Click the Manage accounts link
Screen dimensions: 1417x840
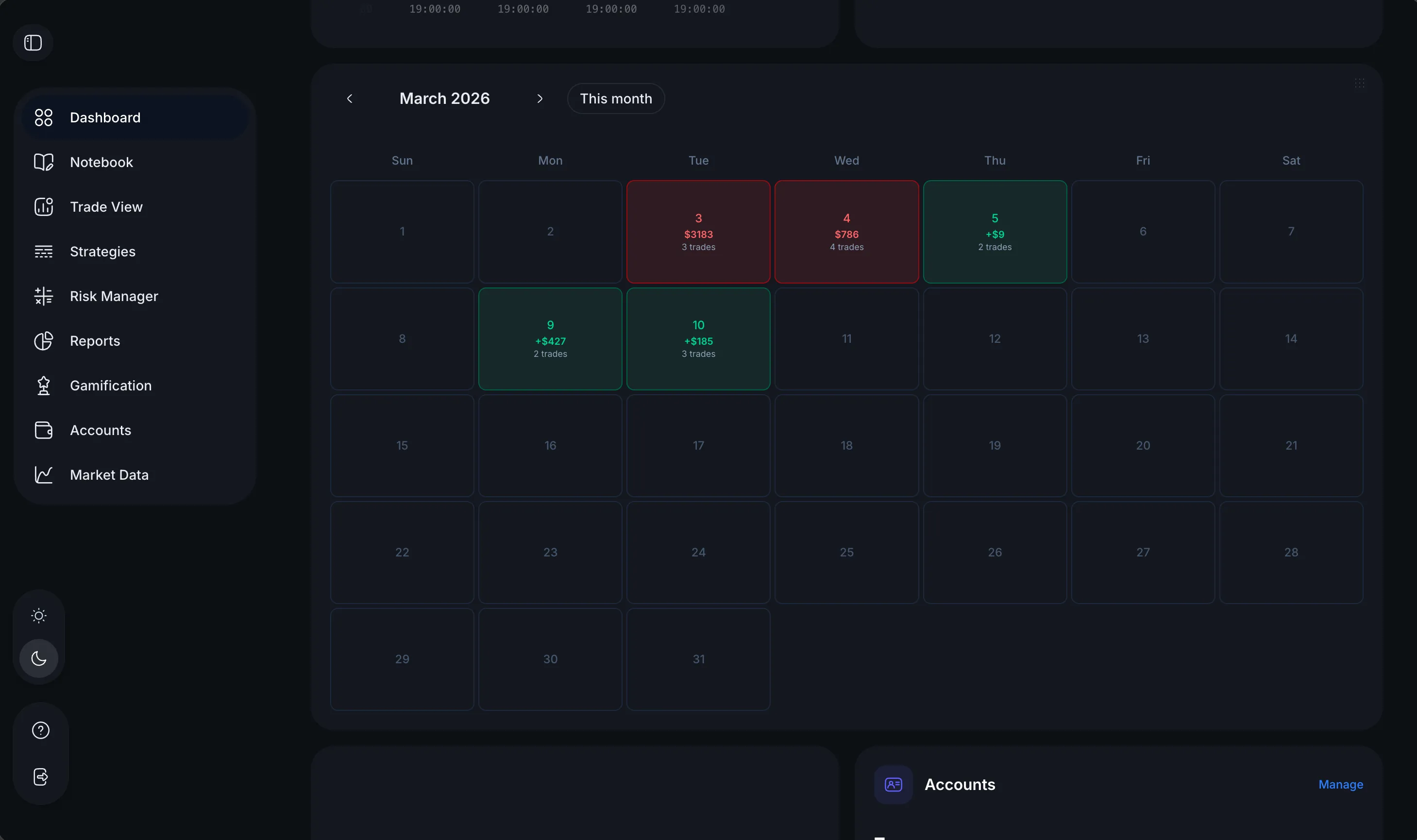[x=1340, y=785]
